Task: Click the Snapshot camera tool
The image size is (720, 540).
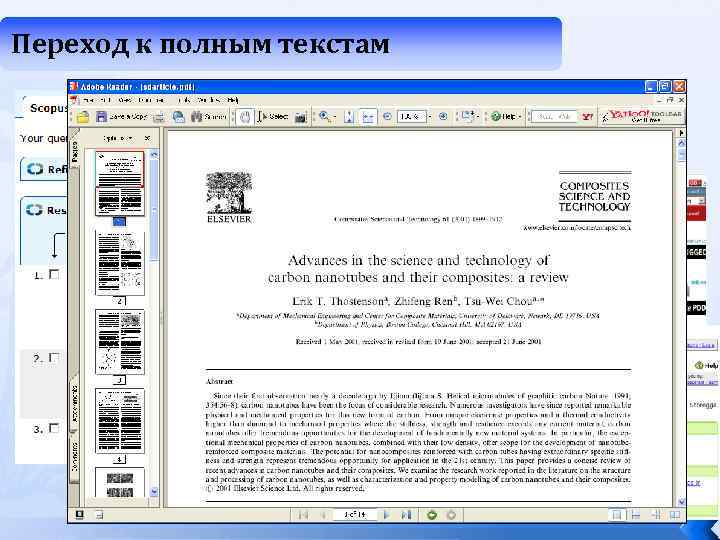Action: click(x=300, y=118)
